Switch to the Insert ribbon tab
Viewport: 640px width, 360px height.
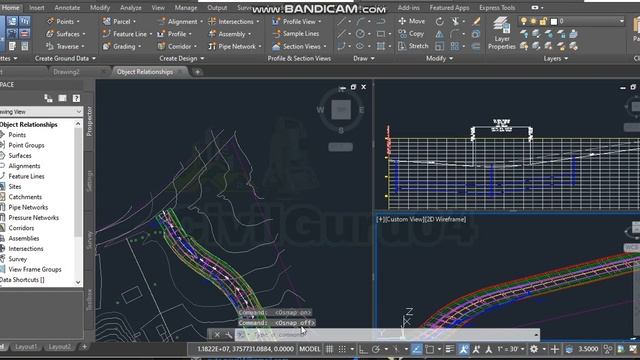pos(37,8)
